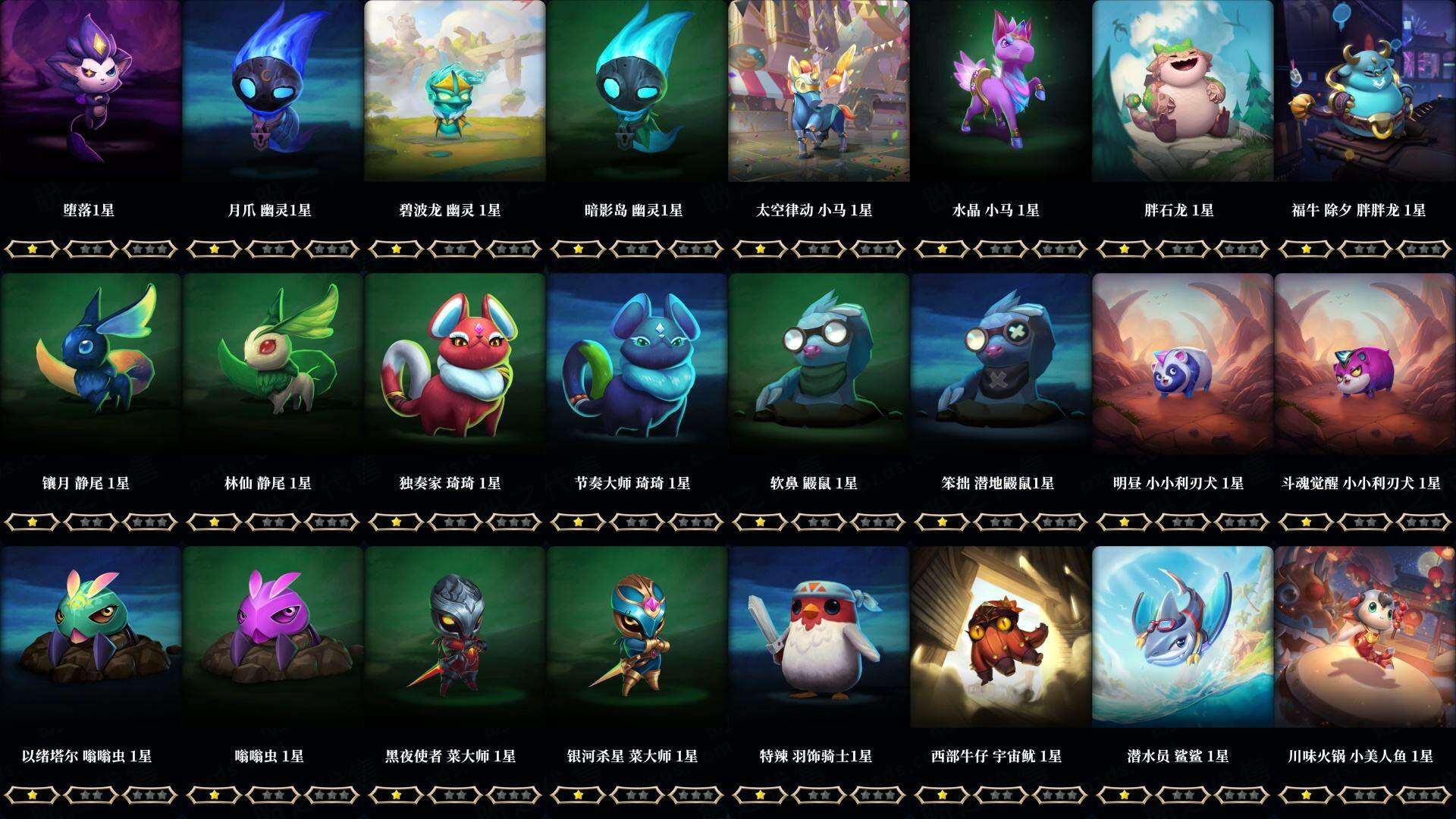Switch 水晶 小马 to the two-star badge
The image size is (1456, 819).
(x=1000, y=249)
